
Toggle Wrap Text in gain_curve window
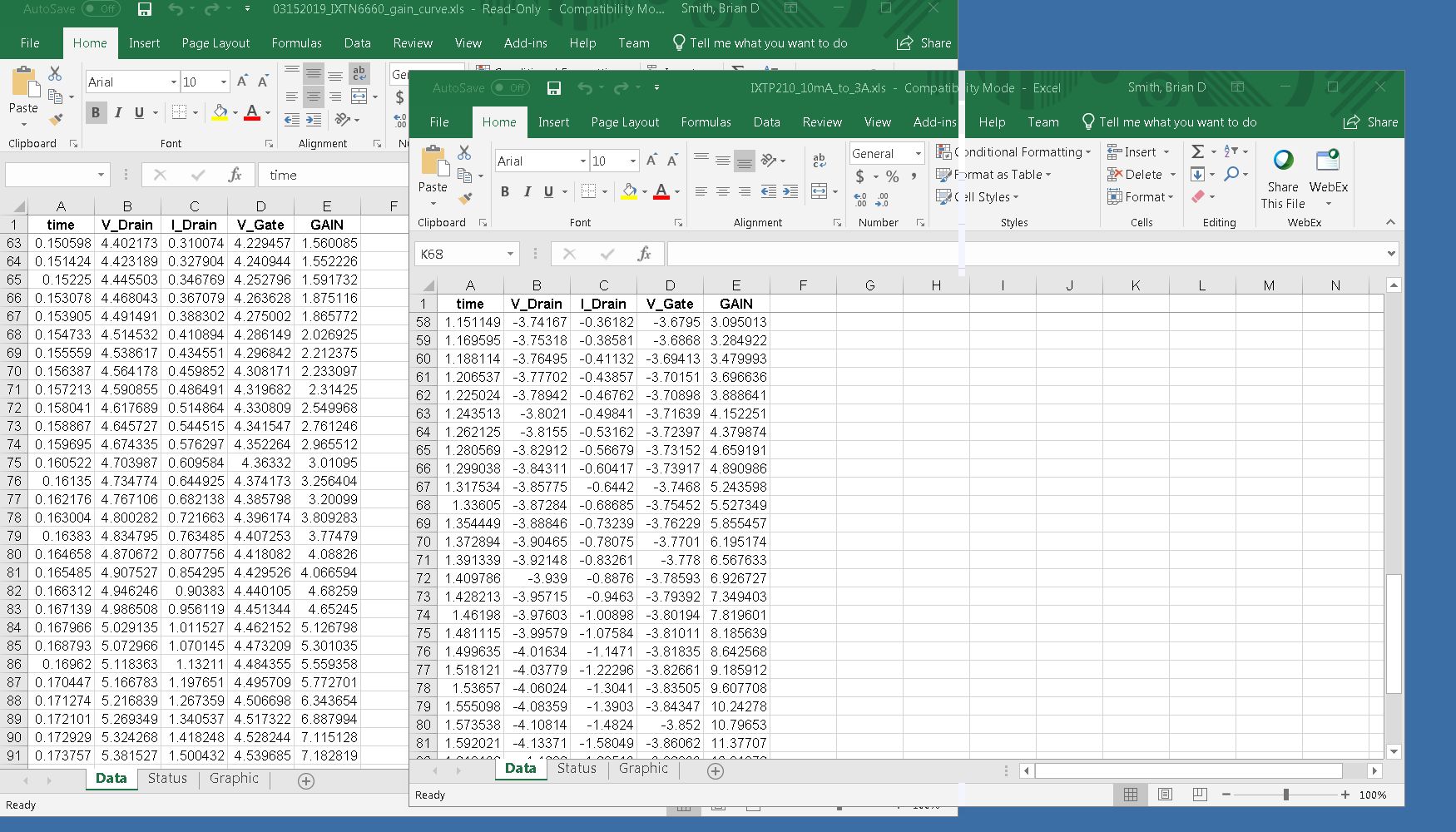tap(359, 73)
